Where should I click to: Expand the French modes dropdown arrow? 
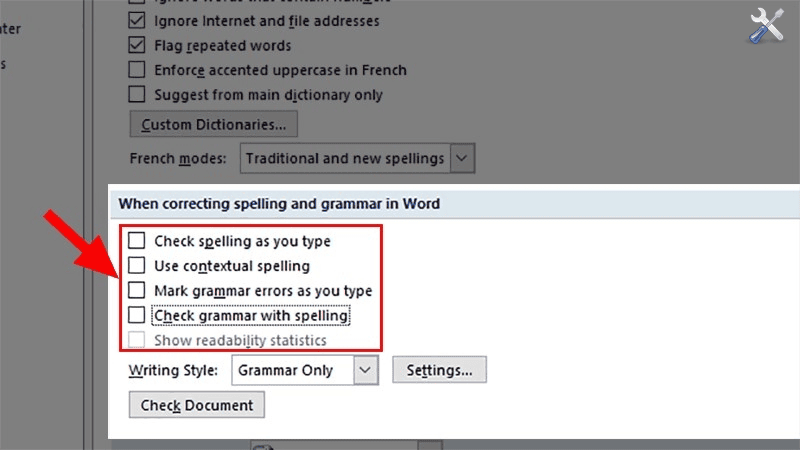point(461,158)
